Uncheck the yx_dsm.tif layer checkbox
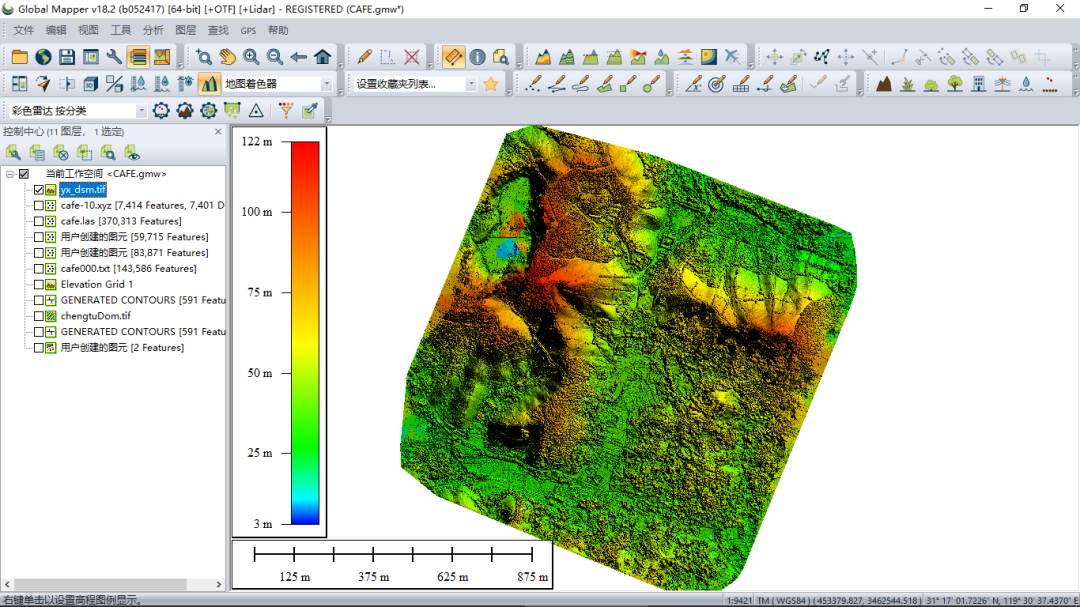Screen dimensions: 1080x607 point(39,190)
